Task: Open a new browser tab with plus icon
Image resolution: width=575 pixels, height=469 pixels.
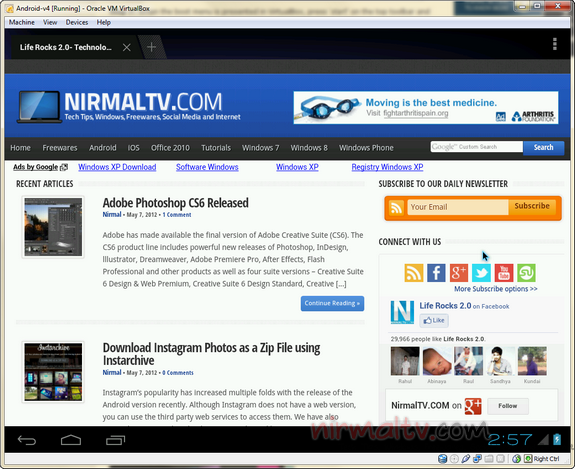Action: (x=151, y=47)
